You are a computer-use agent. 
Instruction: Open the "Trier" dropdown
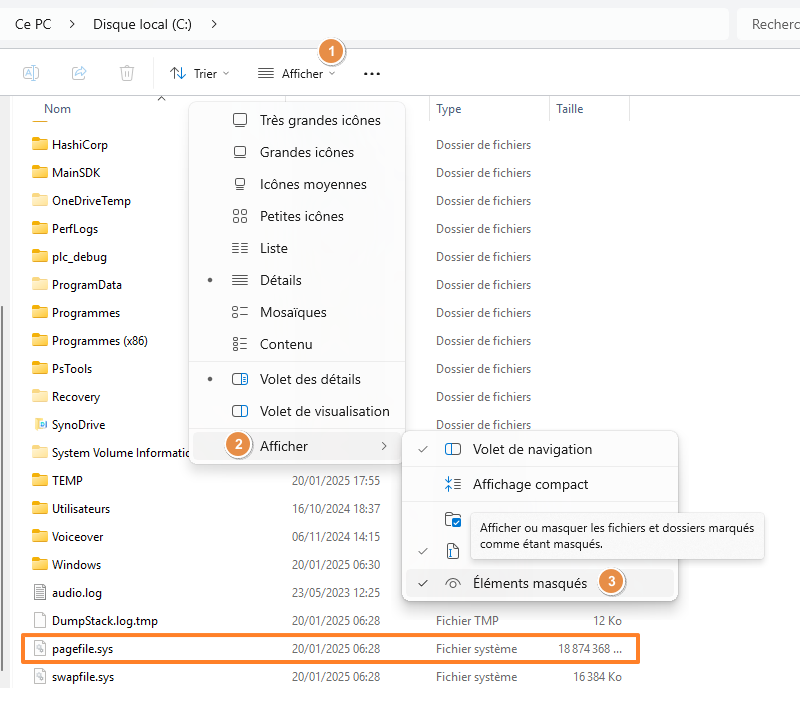tap(199, 73)
